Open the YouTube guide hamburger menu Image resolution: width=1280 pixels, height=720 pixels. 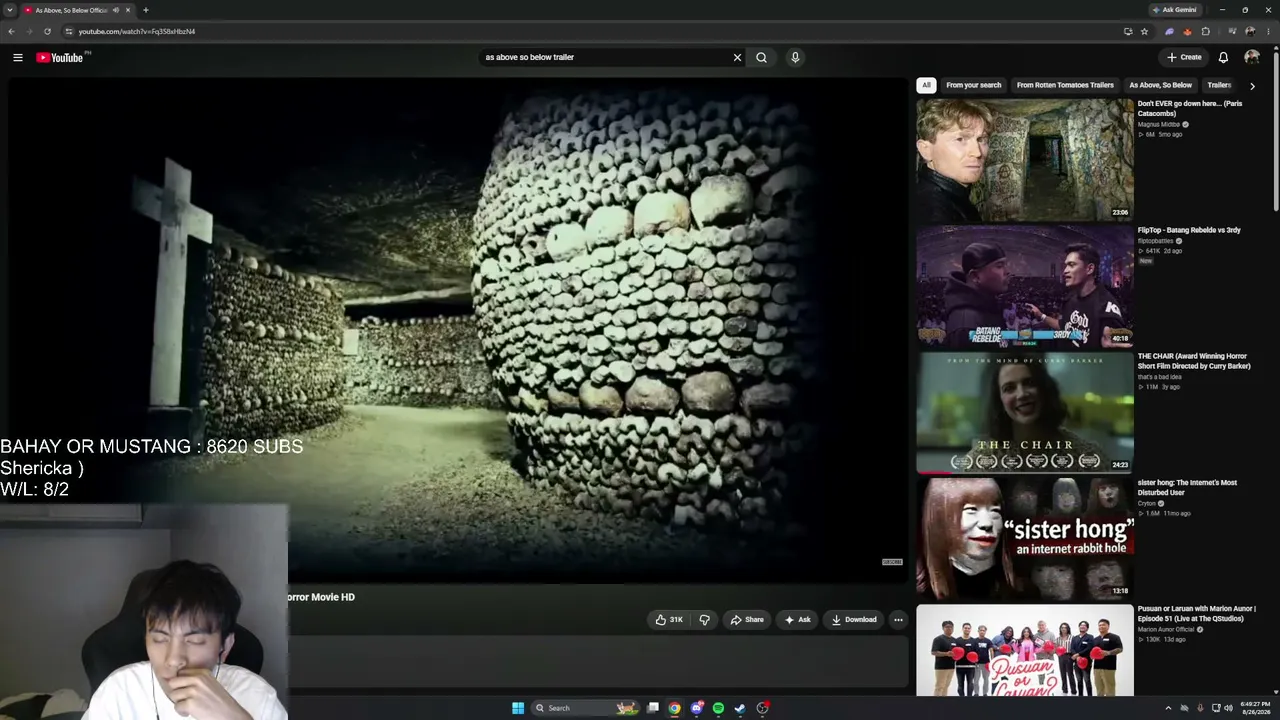tap(18, 57)
